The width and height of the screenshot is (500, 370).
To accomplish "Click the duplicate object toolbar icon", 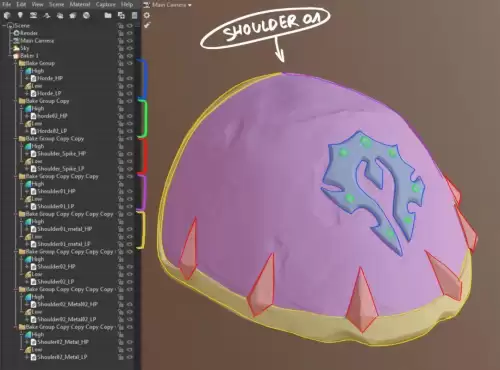I will (x=121, y=15).
